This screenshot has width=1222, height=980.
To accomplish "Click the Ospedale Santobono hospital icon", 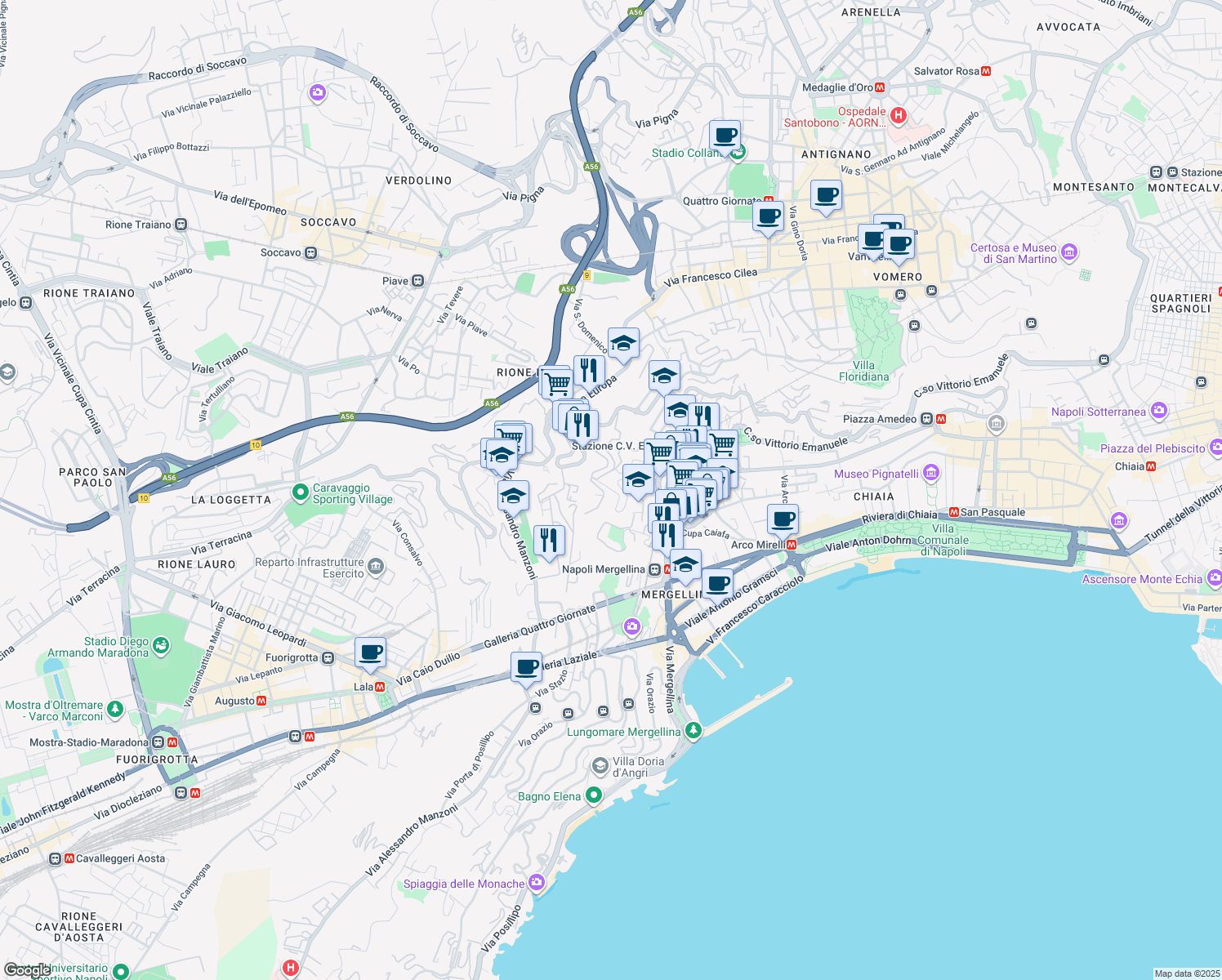I will tap(899, 115).
